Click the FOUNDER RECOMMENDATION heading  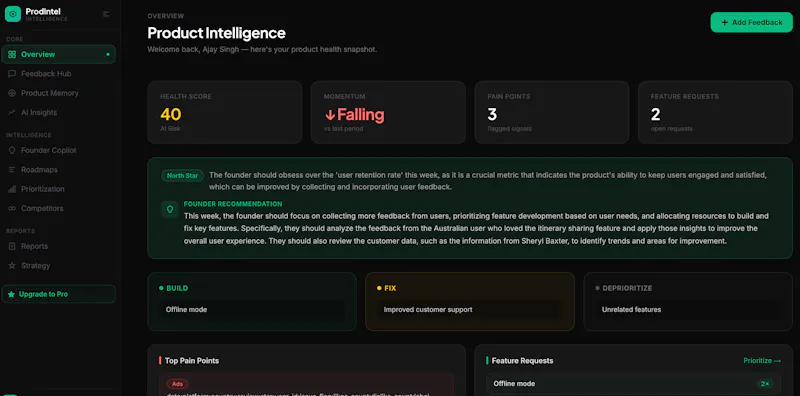click(x=233, y=204)
